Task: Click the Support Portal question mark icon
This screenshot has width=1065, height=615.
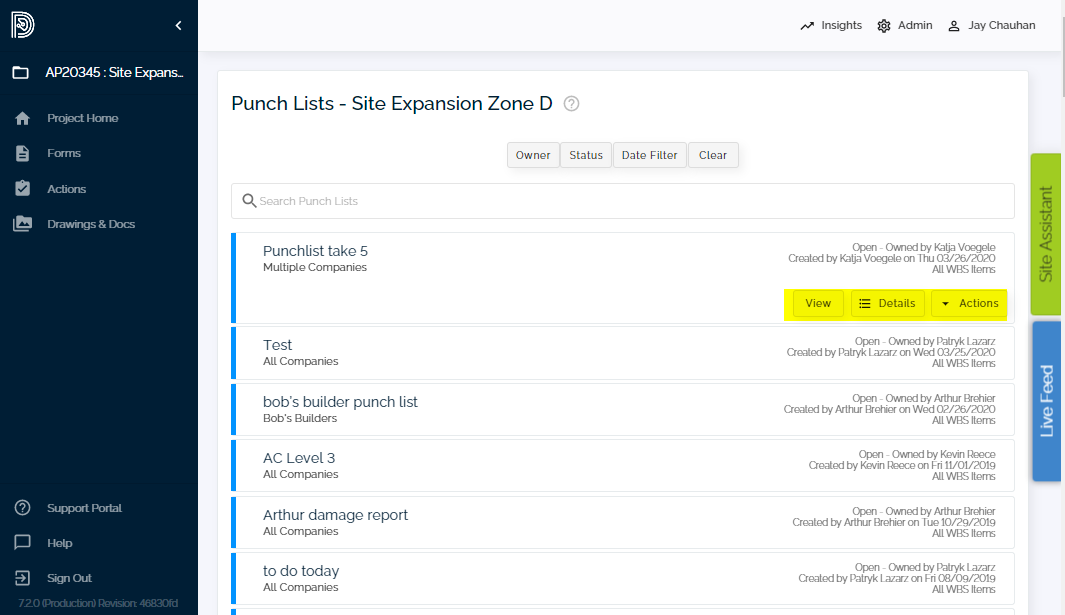Action: tap(22, 507)
